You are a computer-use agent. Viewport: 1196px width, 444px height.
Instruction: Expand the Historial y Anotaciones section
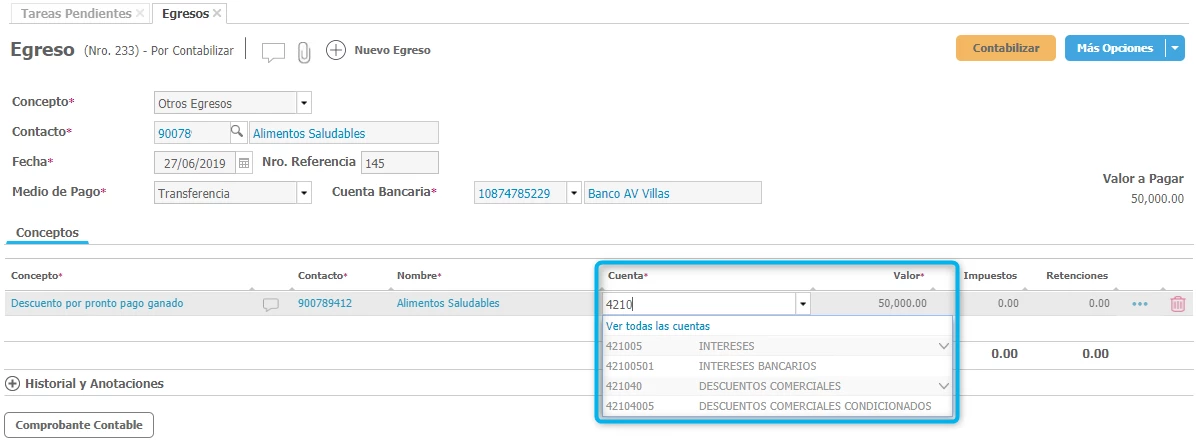(x=13, y=383)
